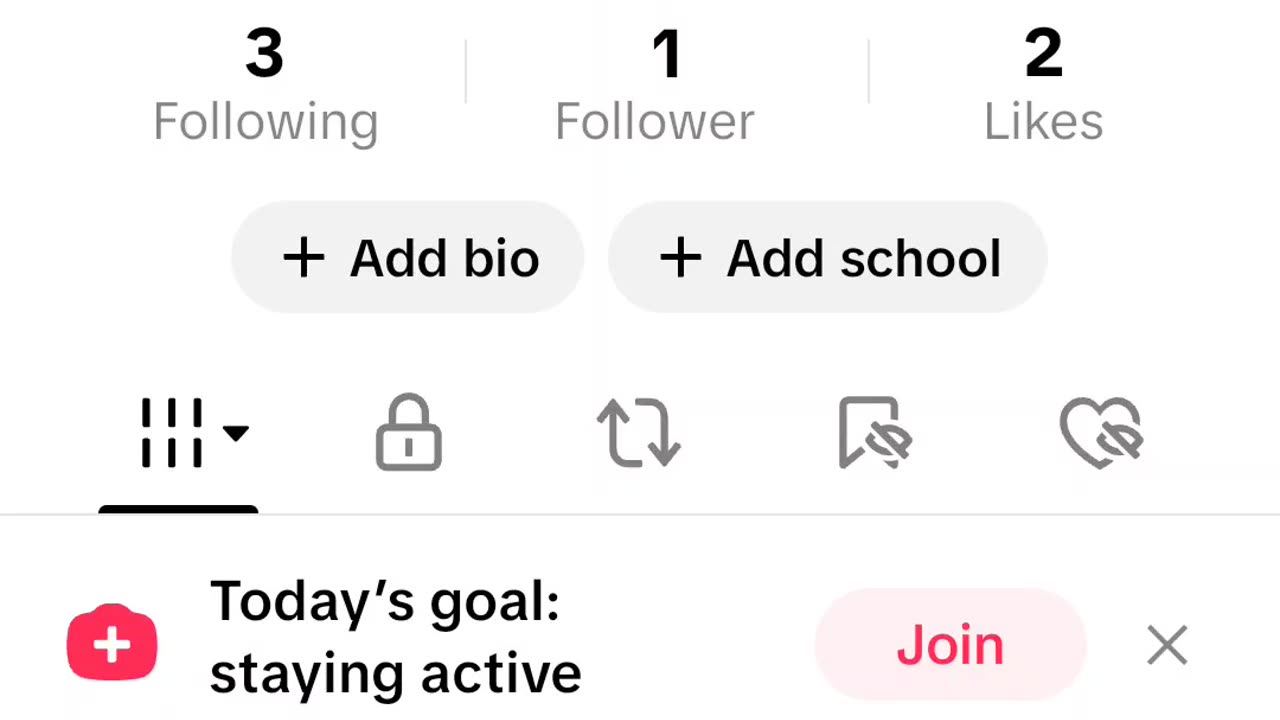Image resolution: width=1280 pixels, height=720 pixels.
Task: Dismiss the Today's goal banner
Action: (x=1167, y=646)
